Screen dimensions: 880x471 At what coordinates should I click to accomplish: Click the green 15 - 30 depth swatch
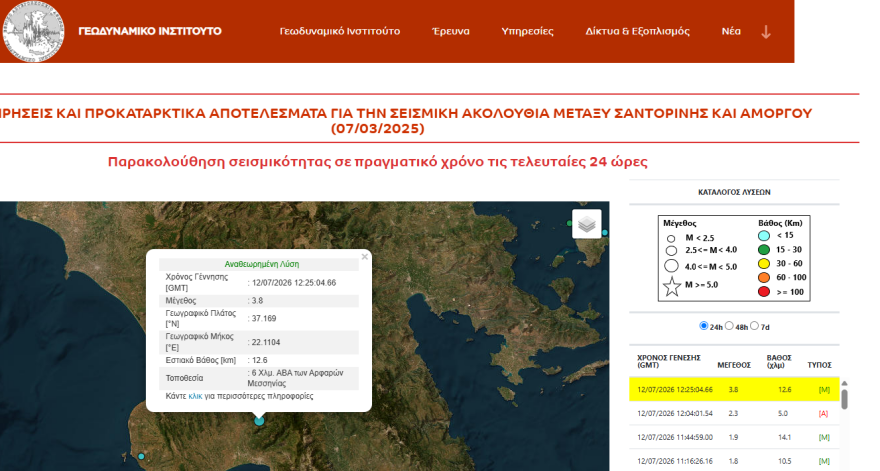point(764,250)
